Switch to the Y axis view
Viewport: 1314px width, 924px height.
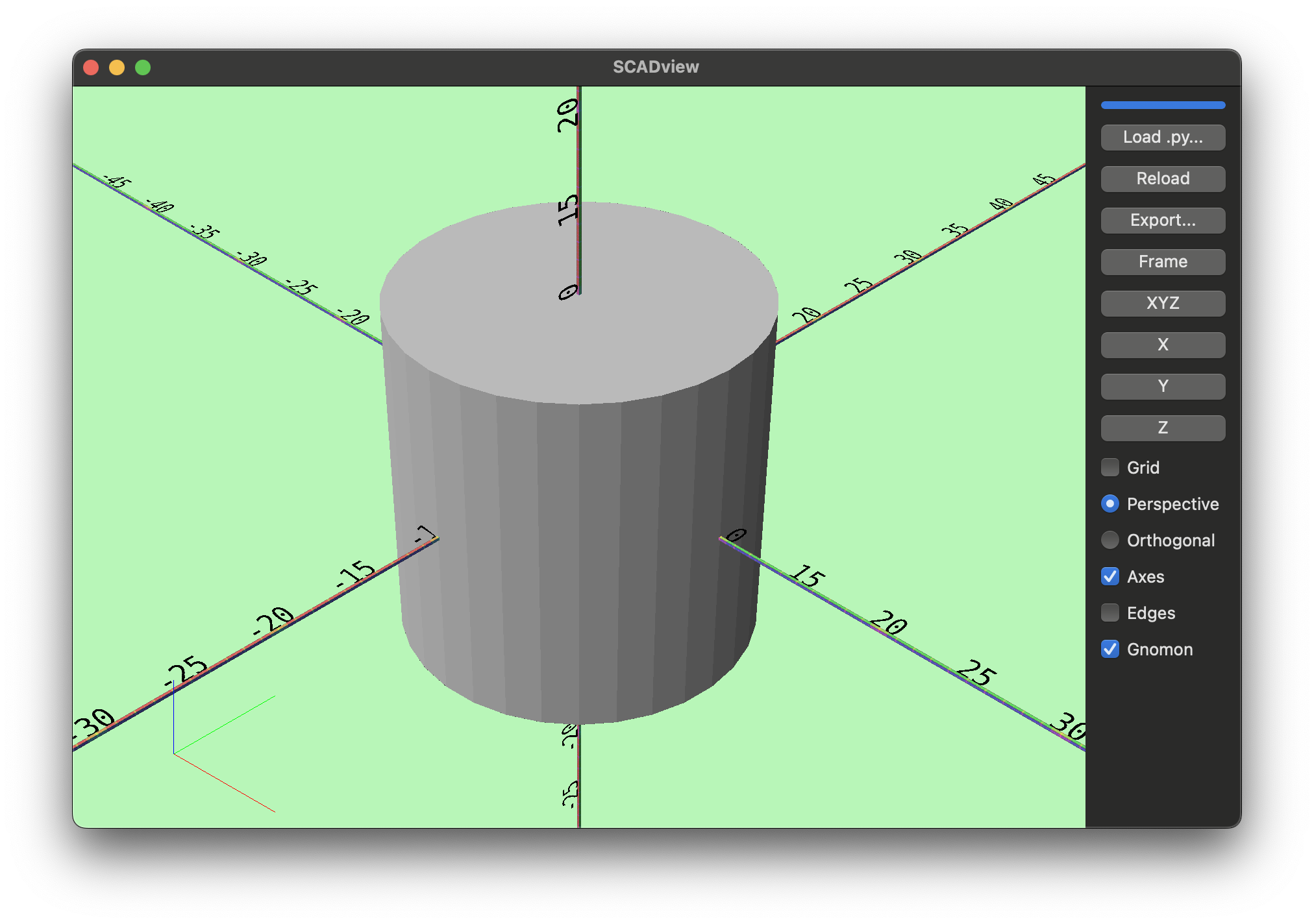1162,386
